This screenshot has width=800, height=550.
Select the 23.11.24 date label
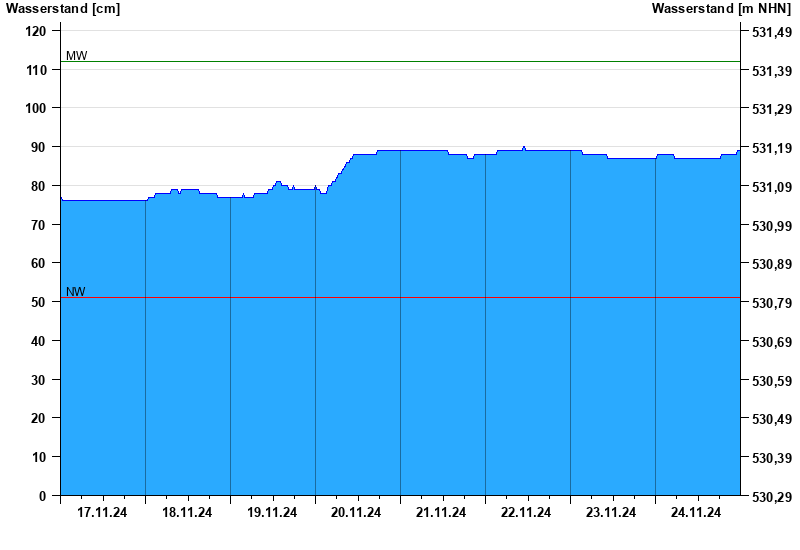611,512
